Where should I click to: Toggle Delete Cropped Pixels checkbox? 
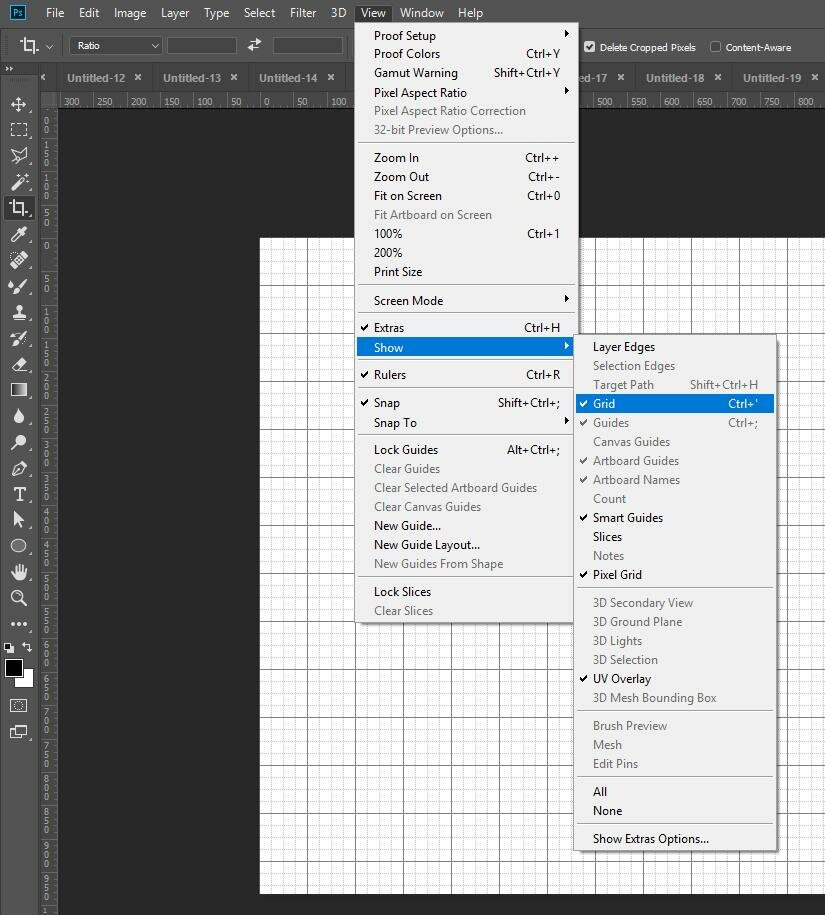589,47
